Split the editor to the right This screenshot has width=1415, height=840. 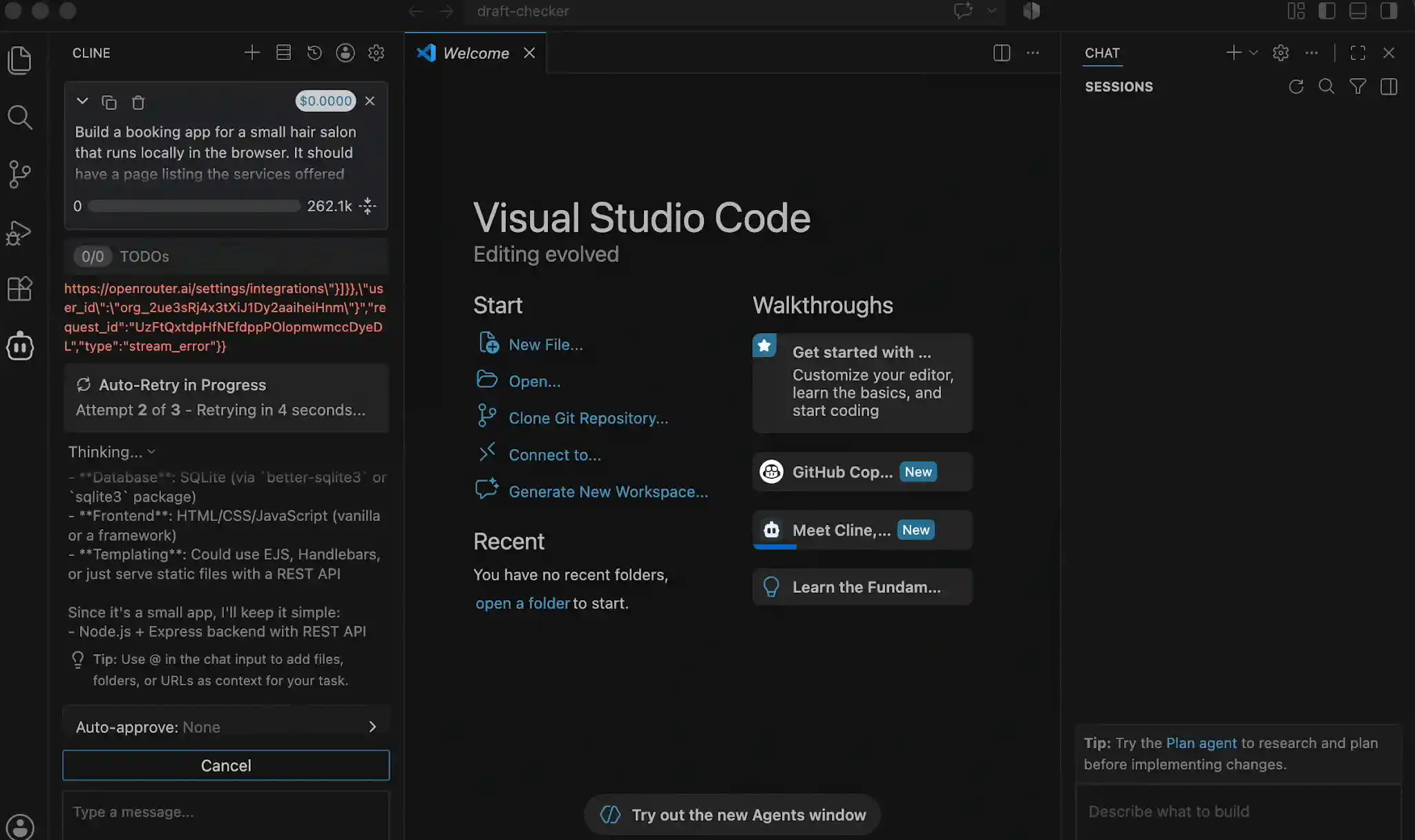point(1002,52)
